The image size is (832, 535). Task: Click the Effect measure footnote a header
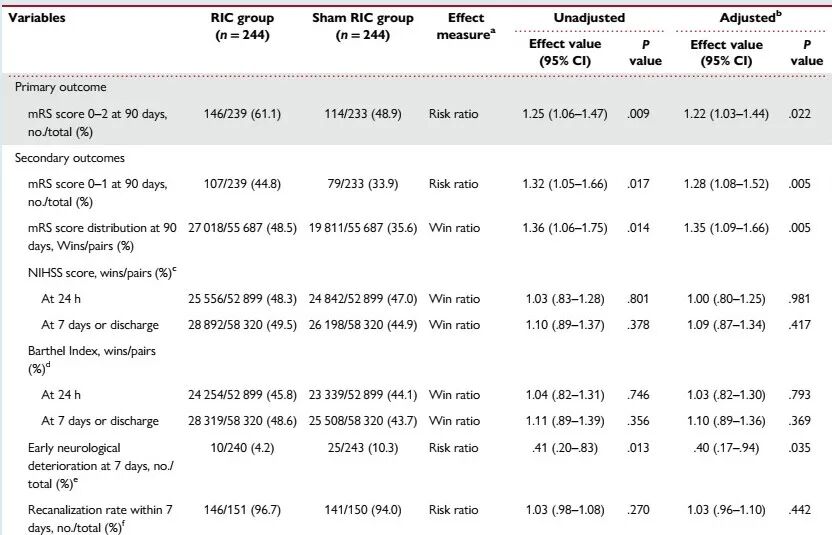[x=466, y=27]
